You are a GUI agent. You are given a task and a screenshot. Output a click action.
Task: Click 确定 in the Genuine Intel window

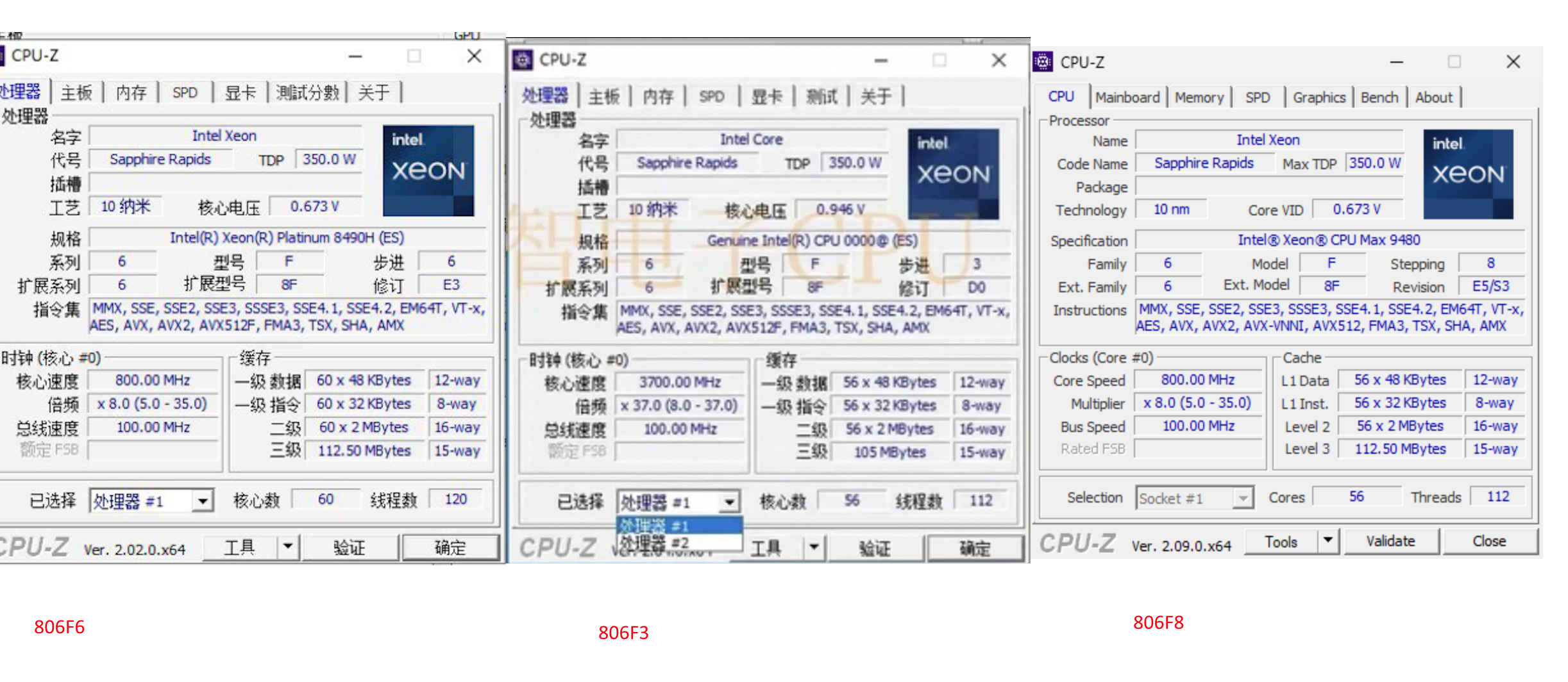[x=975, y=549]
